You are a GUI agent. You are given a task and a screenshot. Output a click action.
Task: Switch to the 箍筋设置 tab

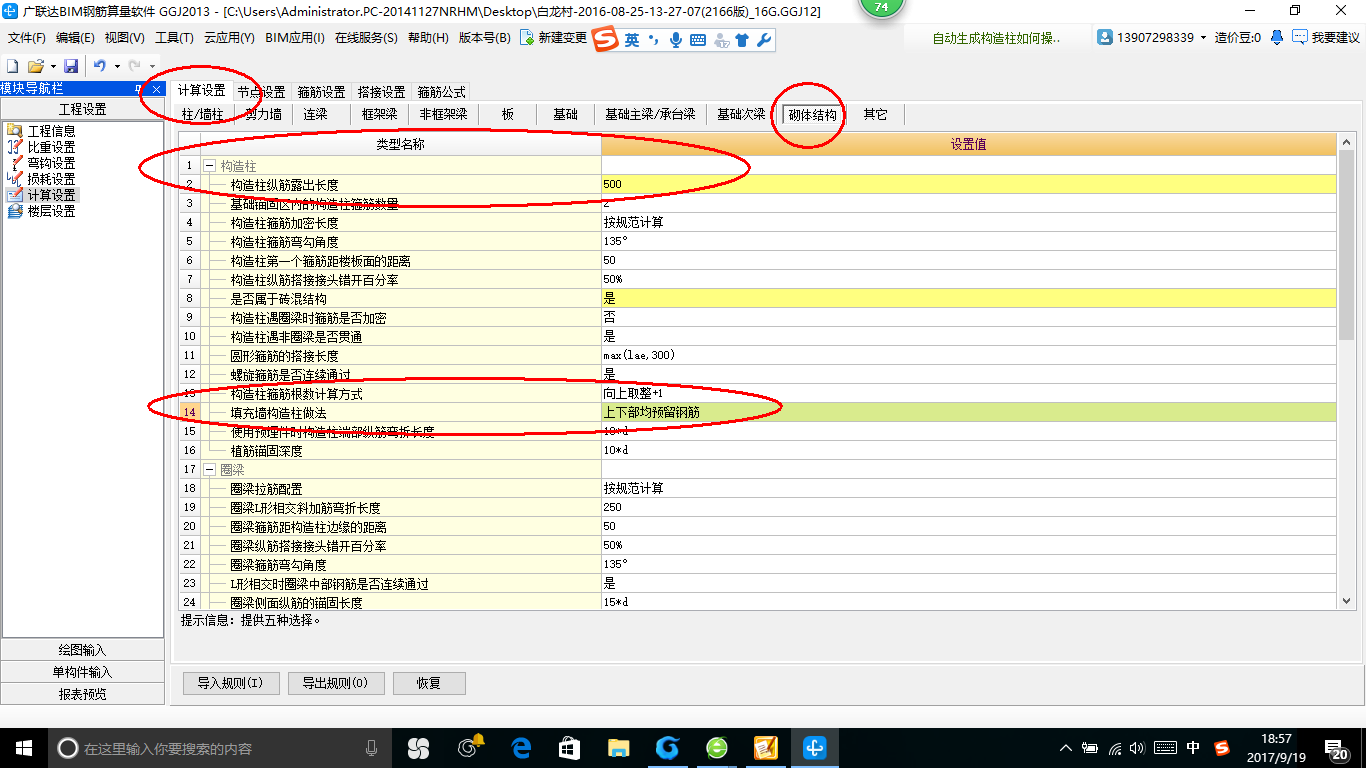click(321, 92)
